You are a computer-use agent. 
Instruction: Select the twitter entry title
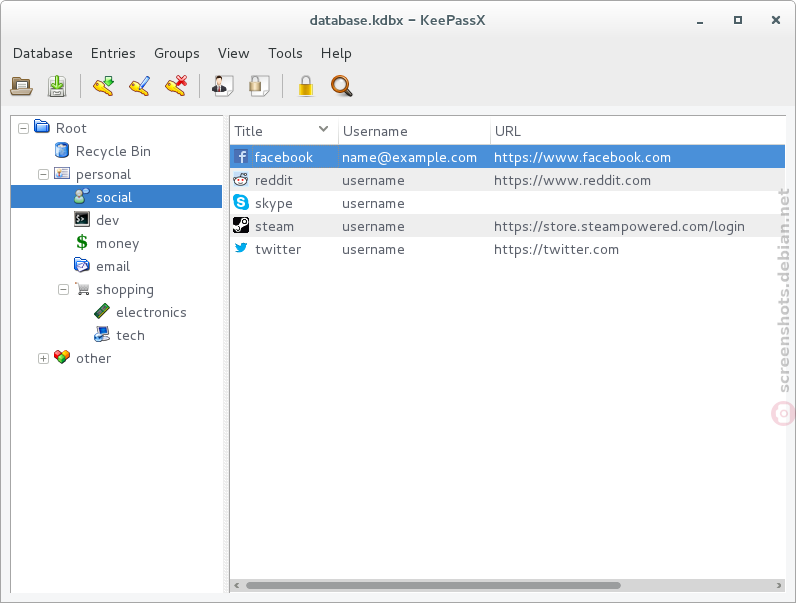(x=278, y=249)
